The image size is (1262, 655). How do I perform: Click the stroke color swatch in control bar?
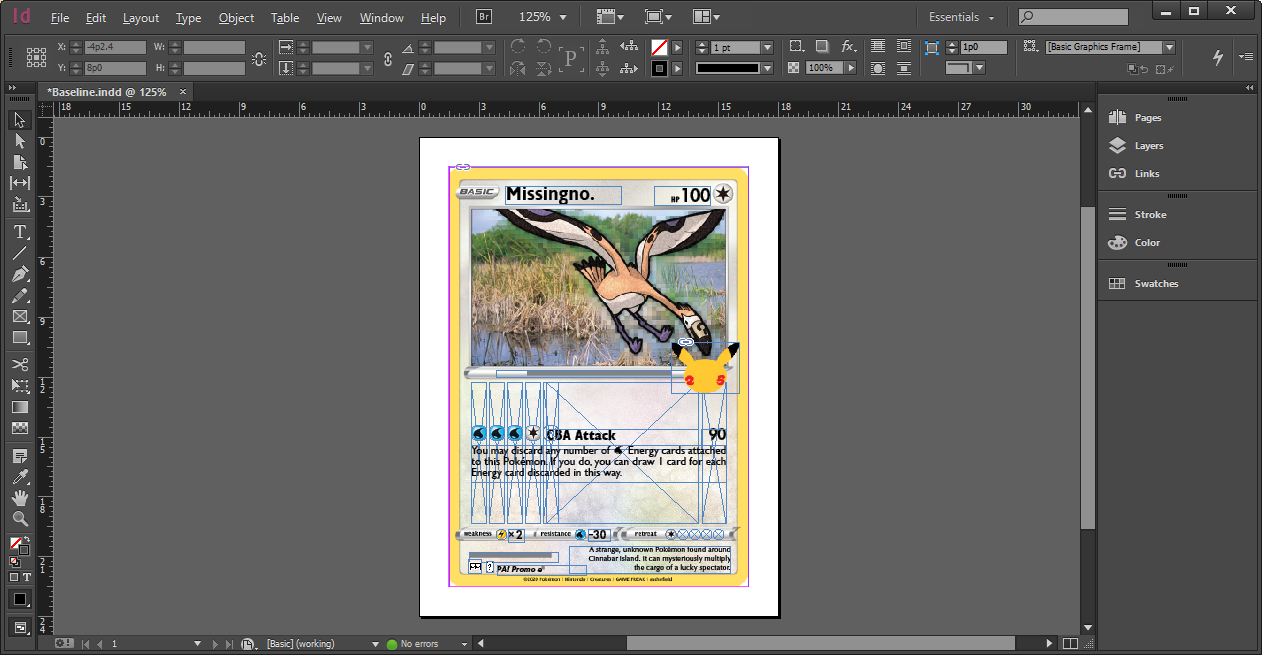(659, 68)
